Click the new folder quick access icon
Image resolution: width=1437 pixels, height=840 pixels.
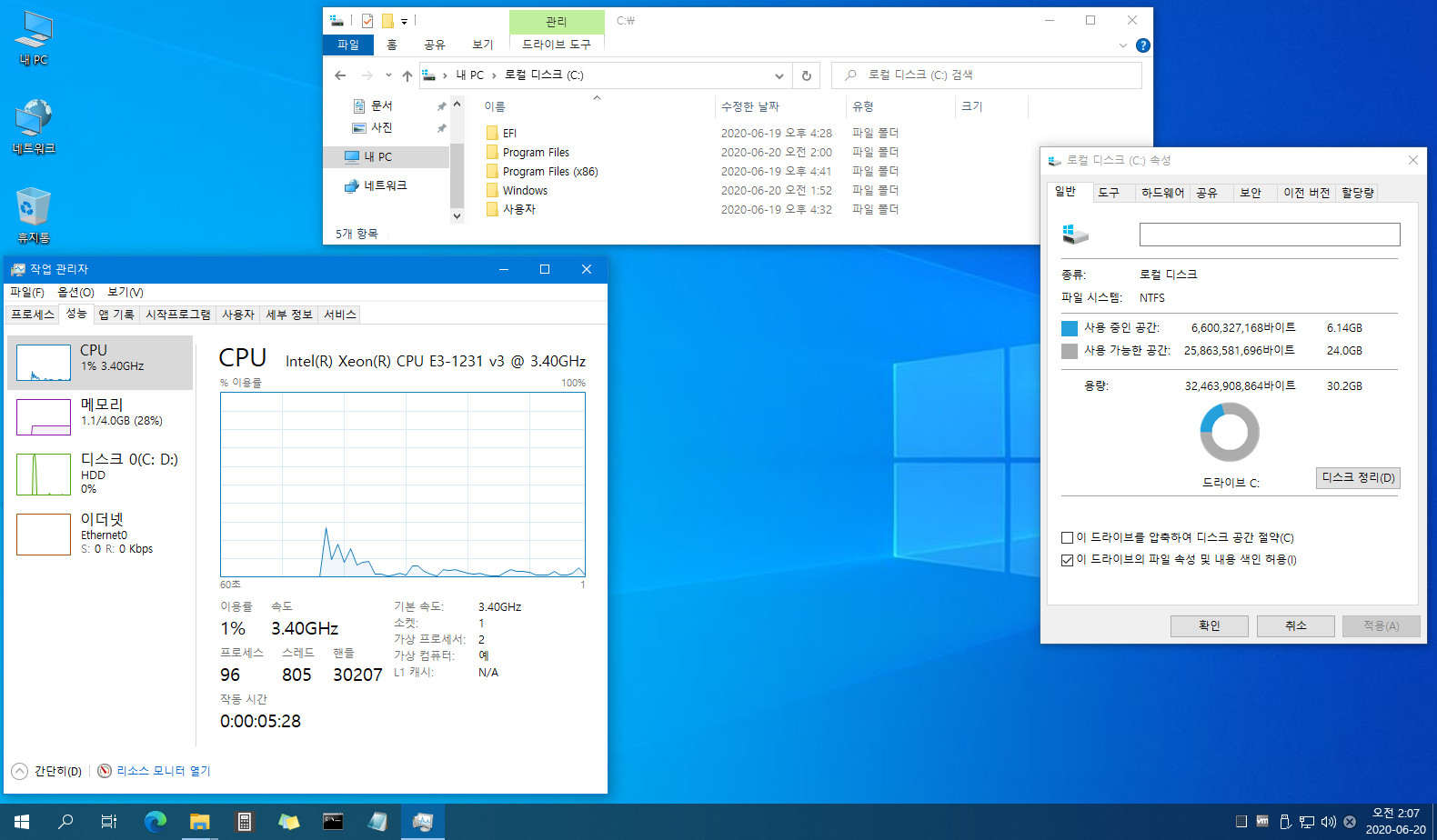coord(387,20)
